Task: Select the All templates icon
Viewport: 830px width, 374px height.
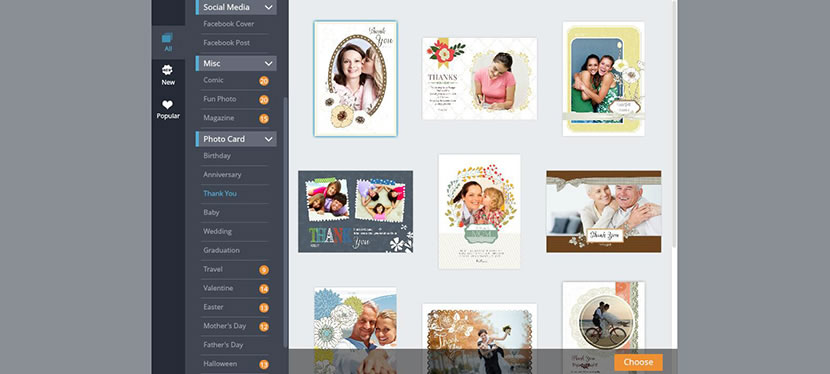Action: [x=168, y=42]
